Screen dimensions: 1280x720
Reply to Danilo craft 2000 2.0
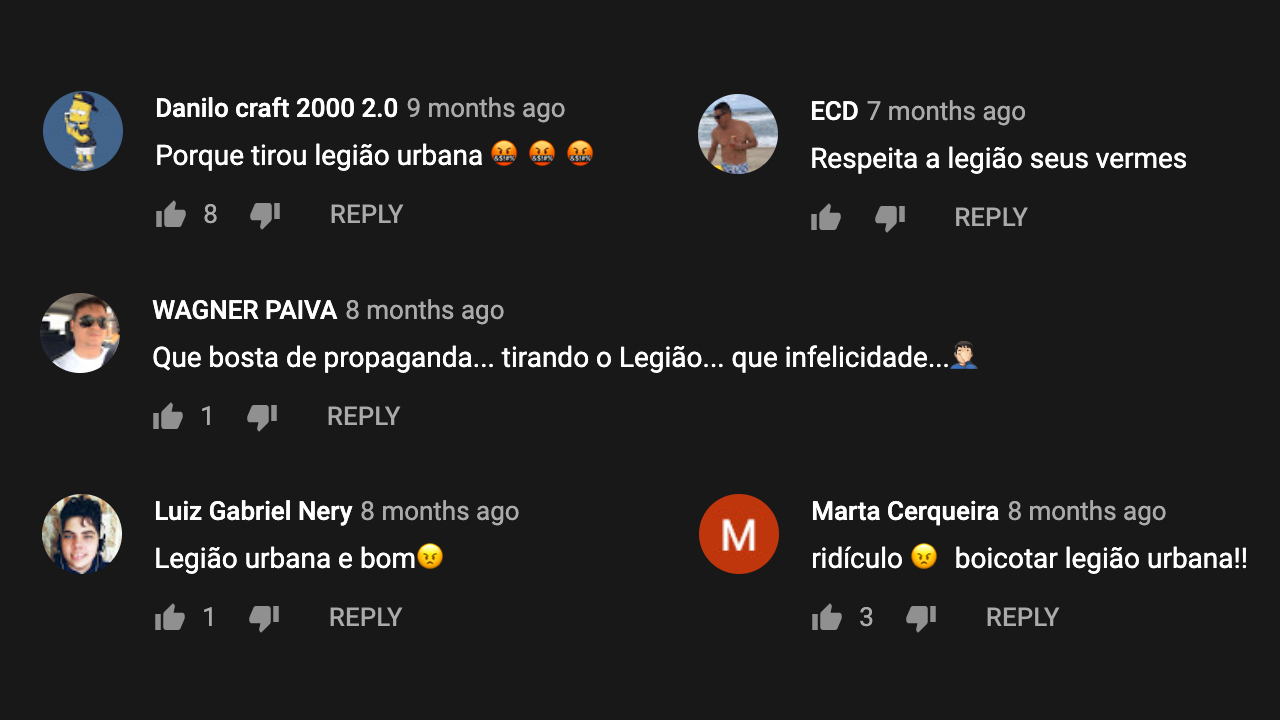[366, 214]
